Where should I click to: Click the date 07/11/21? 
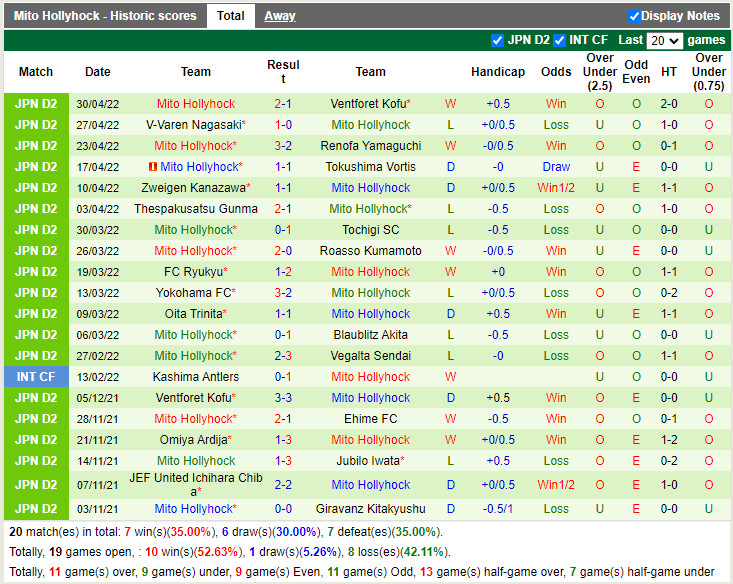[x=98, y=485]
